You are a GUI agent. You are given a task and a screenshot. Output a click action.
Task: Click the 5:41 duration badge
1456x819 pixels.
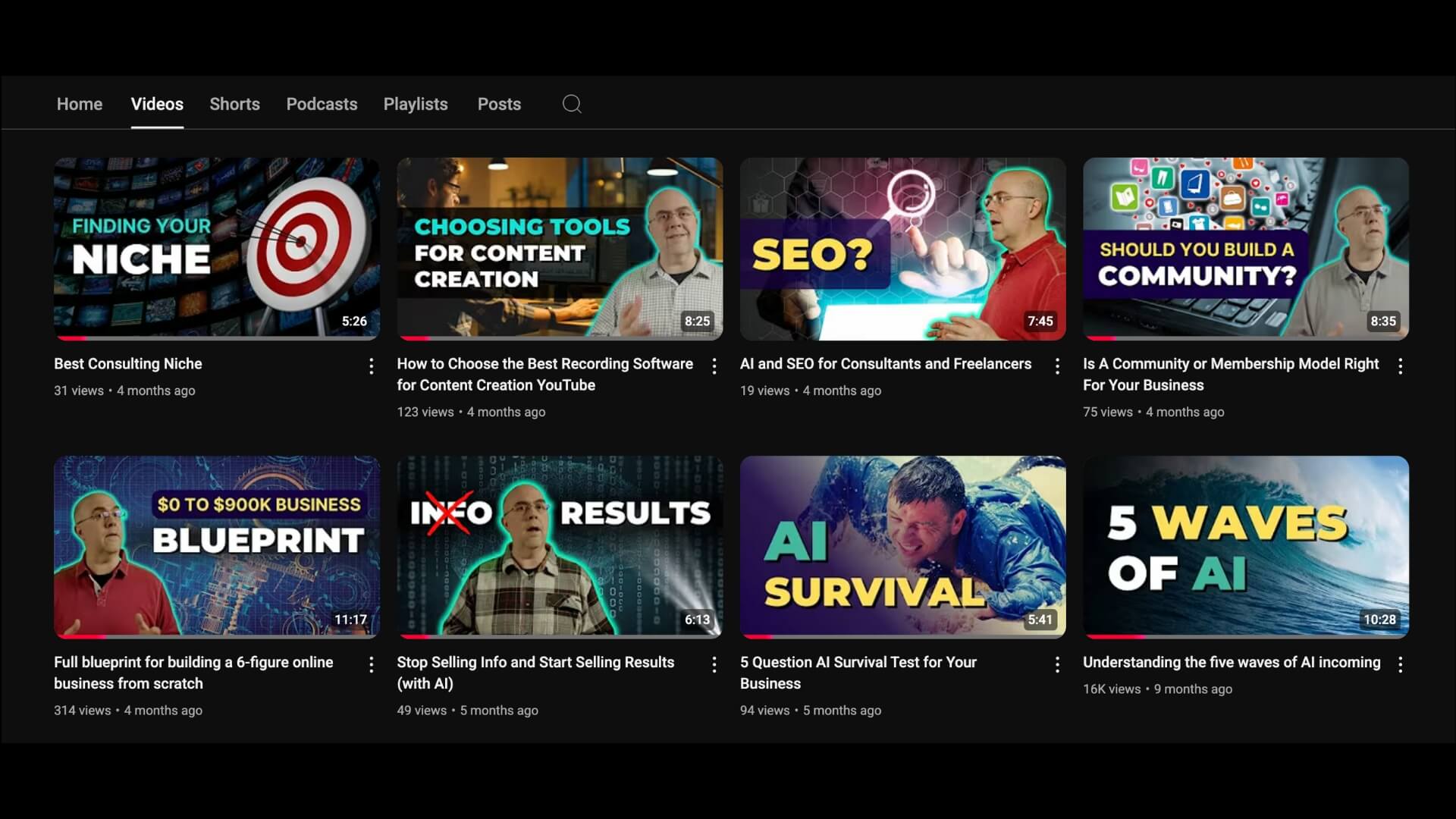coord(1040,620)
